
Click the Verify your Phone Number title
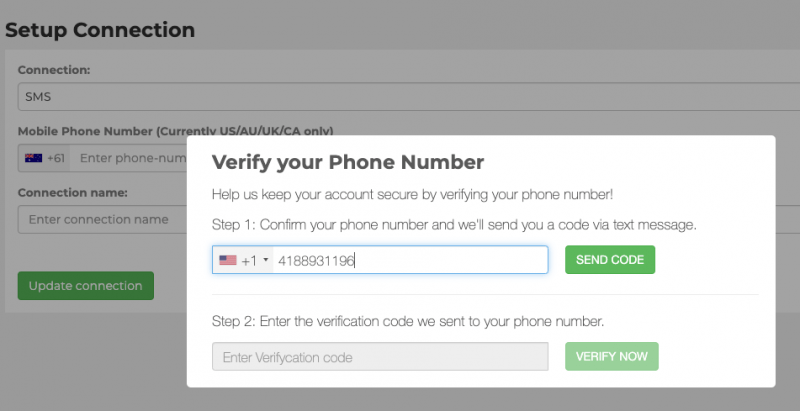(348, 162)
